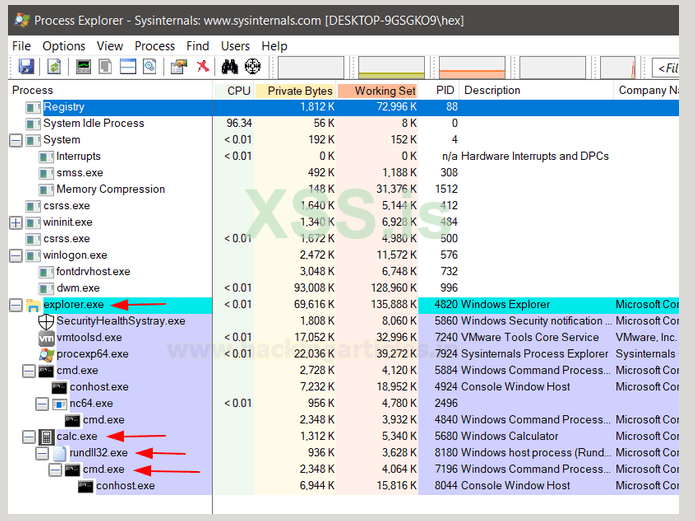Click the Refresh Now toolbar icon
The width and height of the screenshot is (695, 521).
[x=54, y=67]
